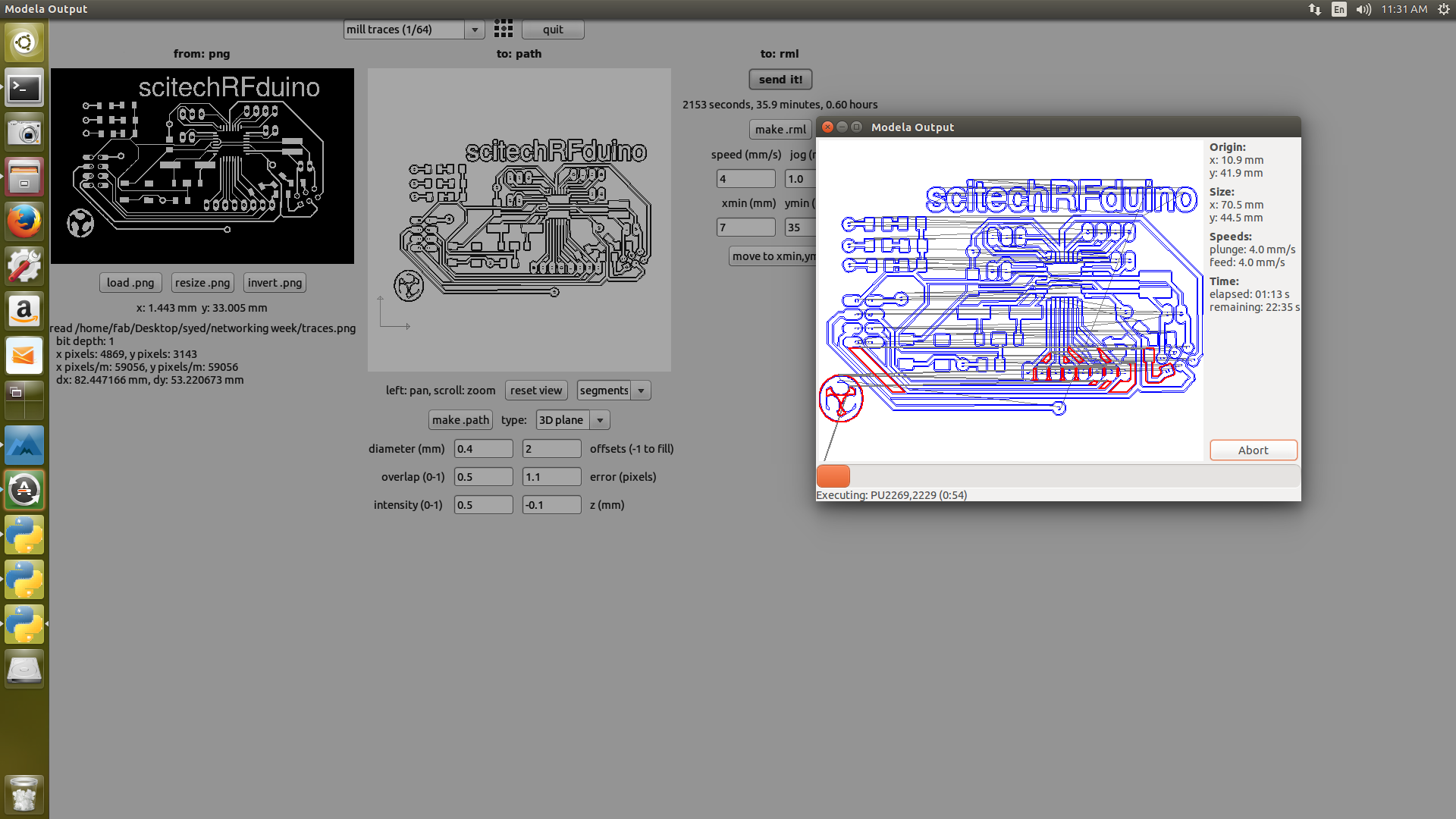Click the make .path button
The image size is (1456, 819).
point(460,420)
